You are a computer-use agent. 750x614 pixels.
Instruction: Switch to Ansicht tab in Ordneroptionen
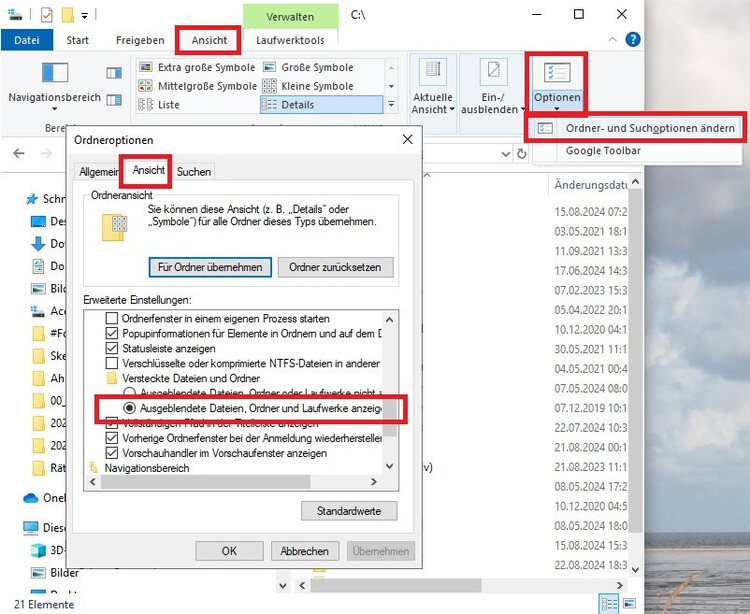tap(149, 170)
